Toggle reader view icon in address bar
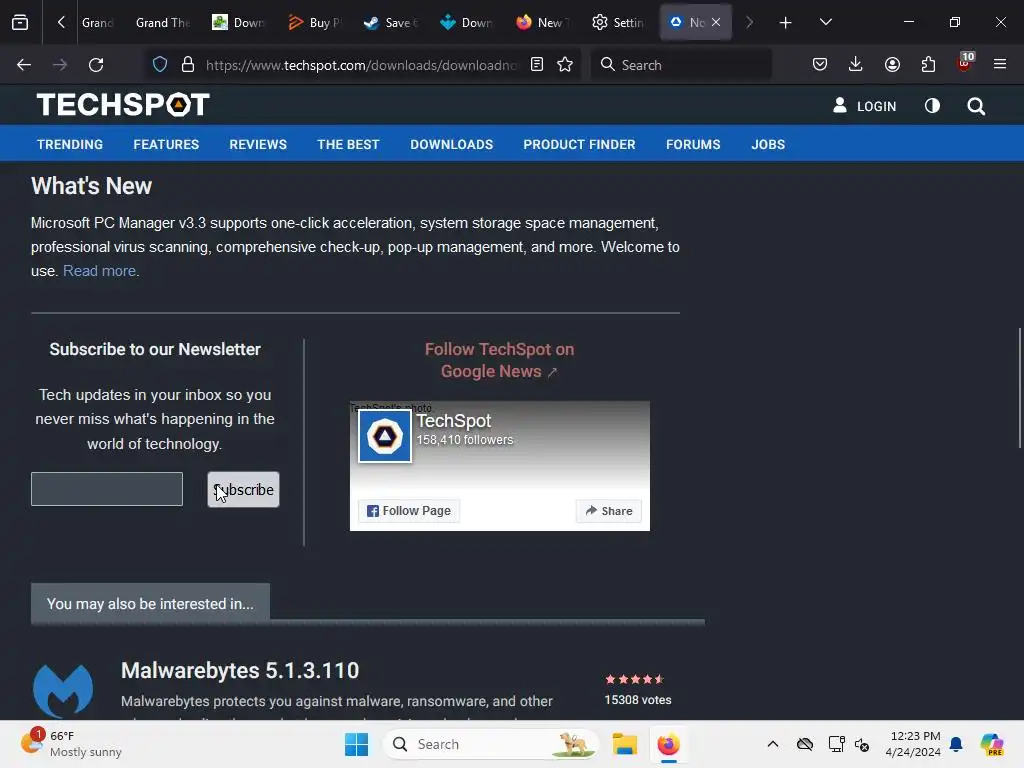 537,64
